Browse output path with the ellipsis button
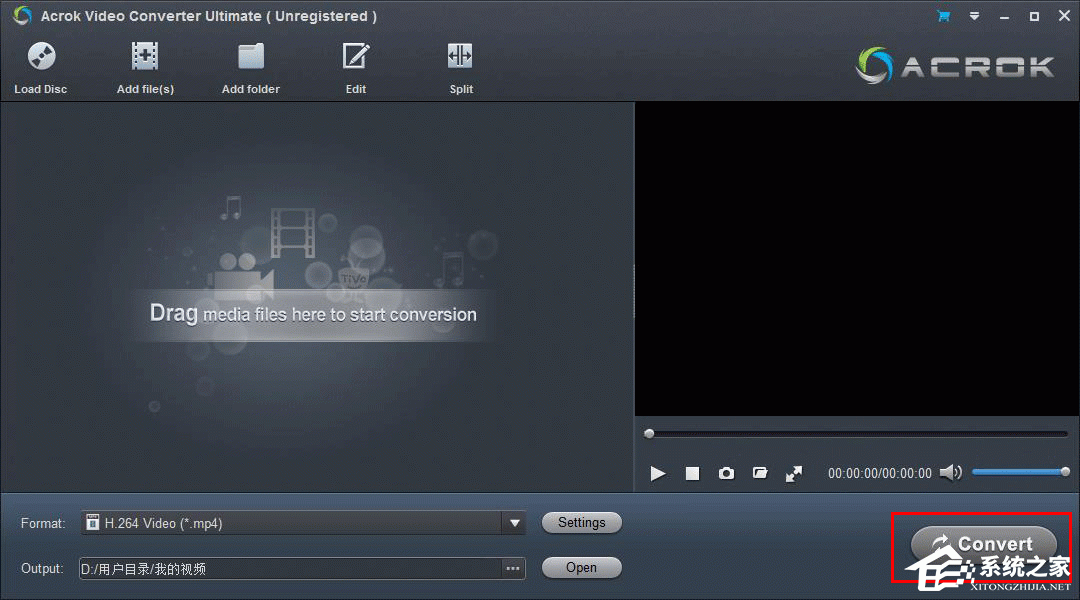Viewport: 1080px width, 600px height. (513, 568)
